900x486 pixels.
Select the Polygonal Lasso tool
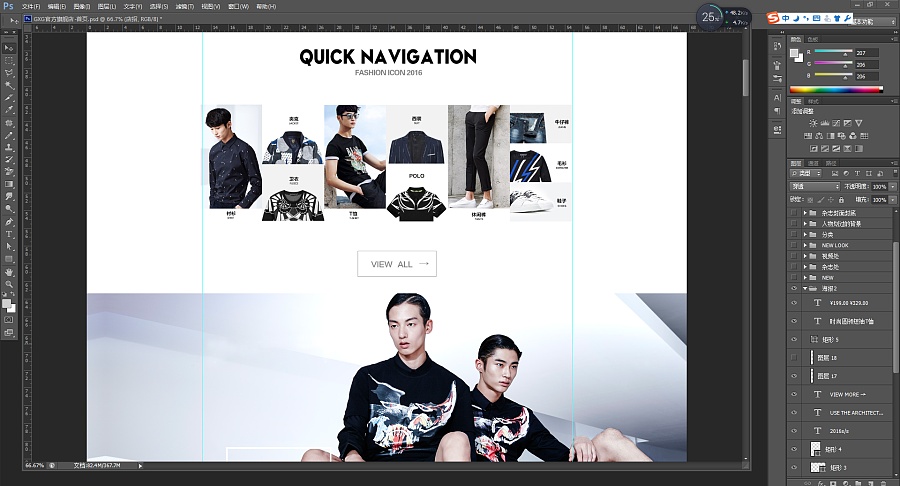(x=9, y=73)
